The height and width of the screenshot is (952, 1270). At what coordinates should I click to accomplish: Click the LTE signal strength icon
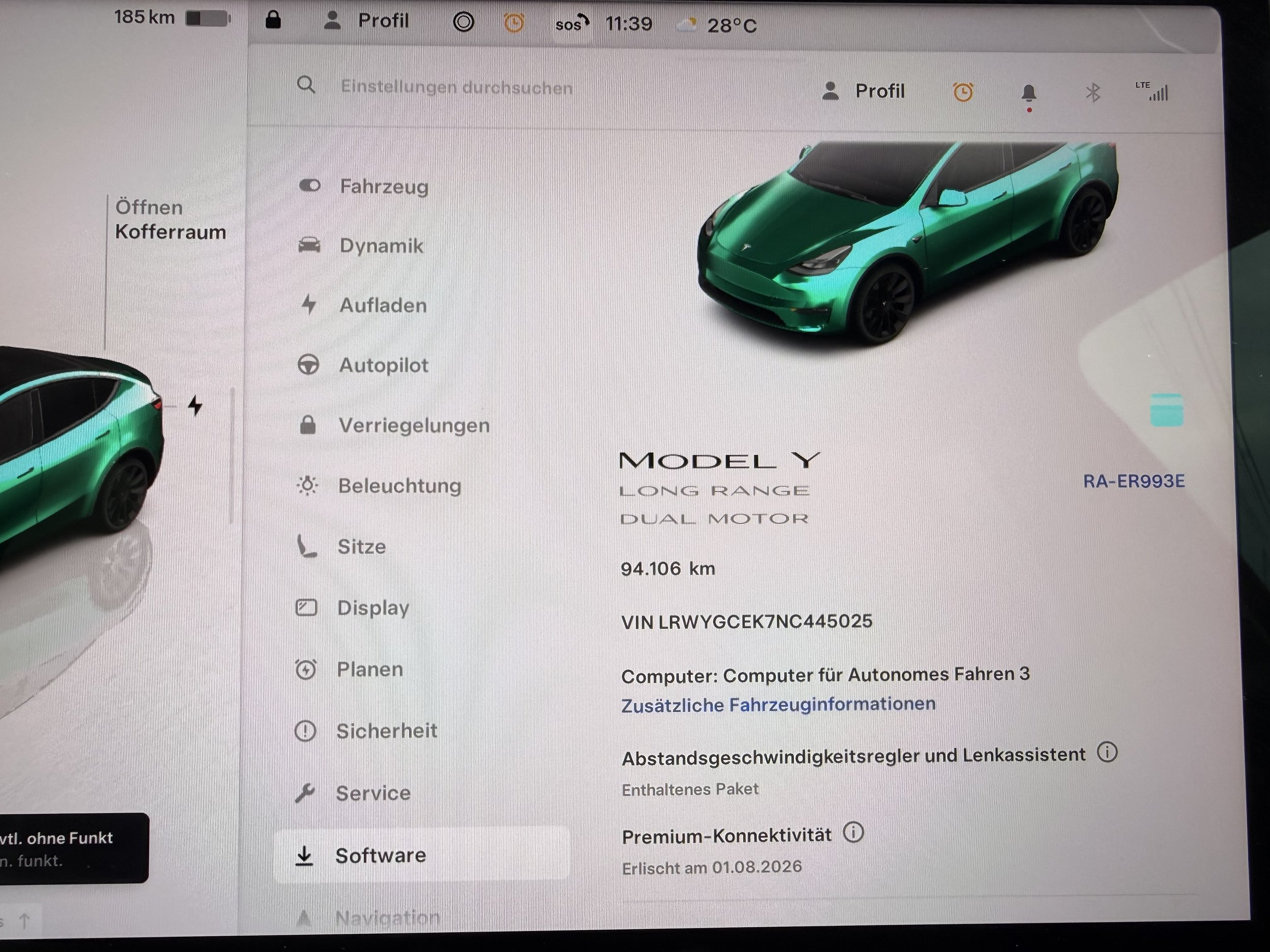click(x=1152, y=91)
